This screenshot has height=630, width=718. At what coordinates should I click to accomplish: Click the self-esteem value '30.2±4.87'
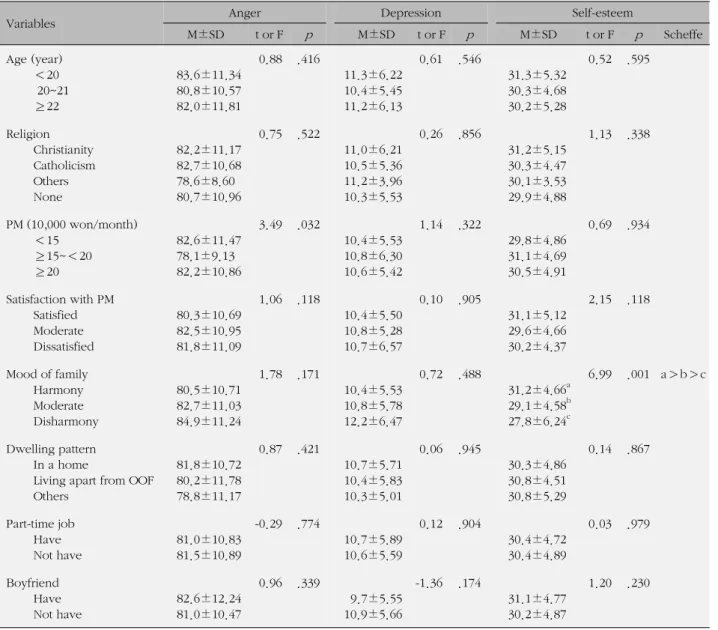pyautogui.click(x=537, y=614)
